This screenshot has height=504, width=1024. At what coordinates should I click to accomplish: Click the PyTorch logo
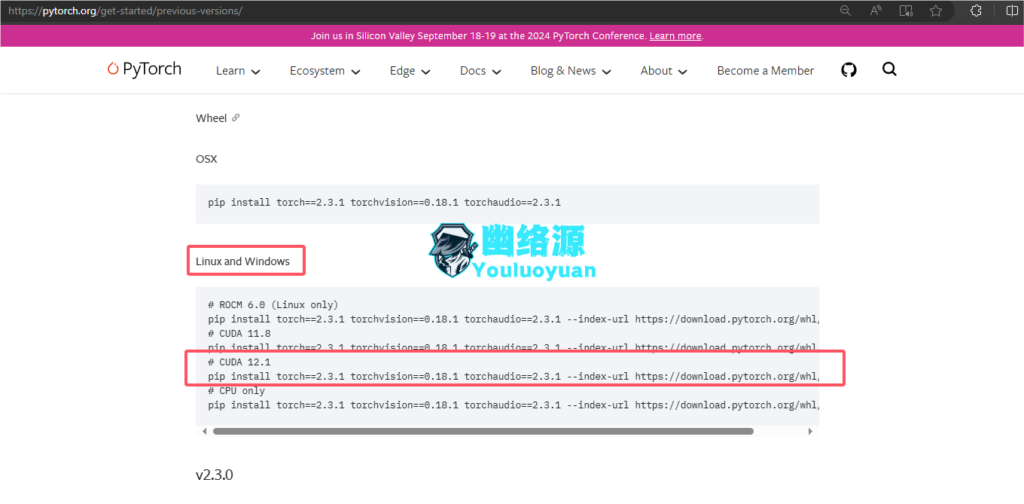point(144,69)
